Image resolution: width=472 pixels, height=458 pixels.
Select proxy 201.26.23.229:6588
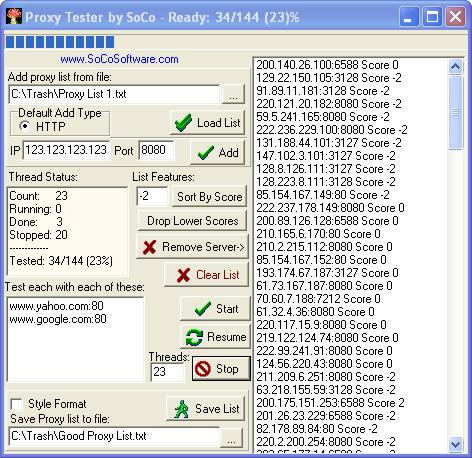point(326,416)
